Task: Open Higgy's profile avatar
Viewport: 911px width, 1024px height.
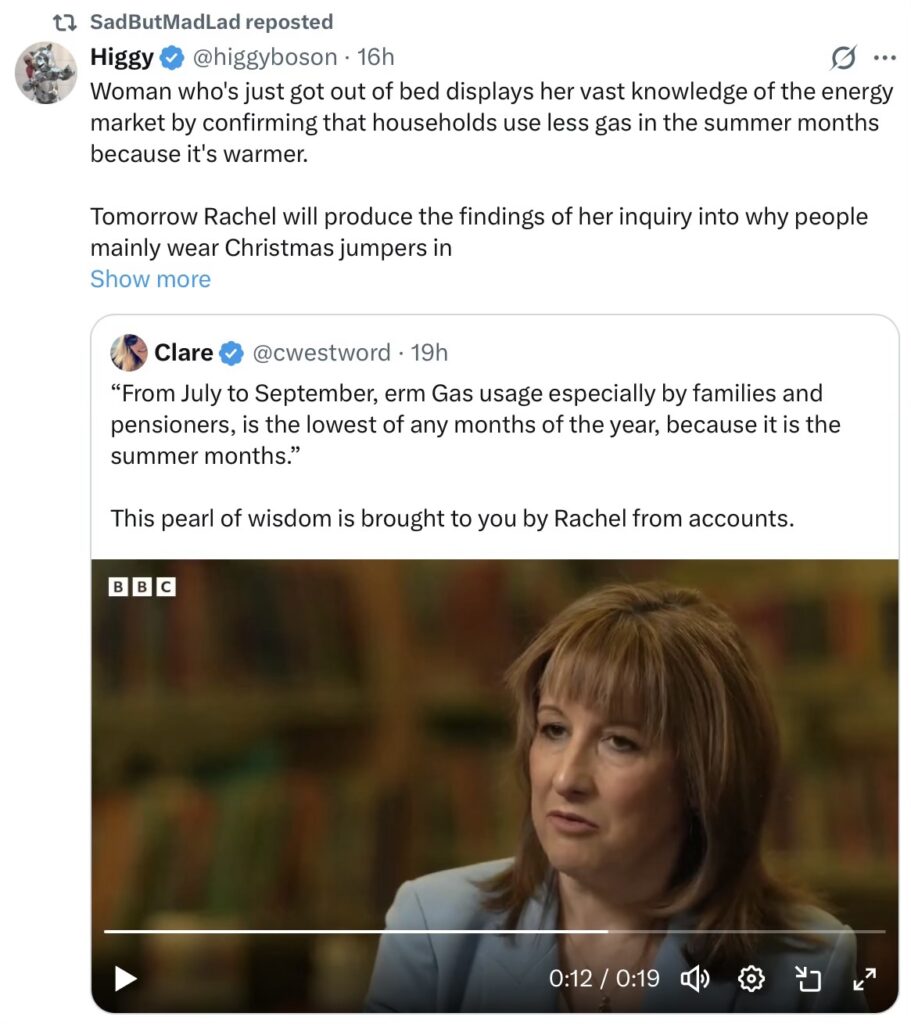Action: [46, 73]
